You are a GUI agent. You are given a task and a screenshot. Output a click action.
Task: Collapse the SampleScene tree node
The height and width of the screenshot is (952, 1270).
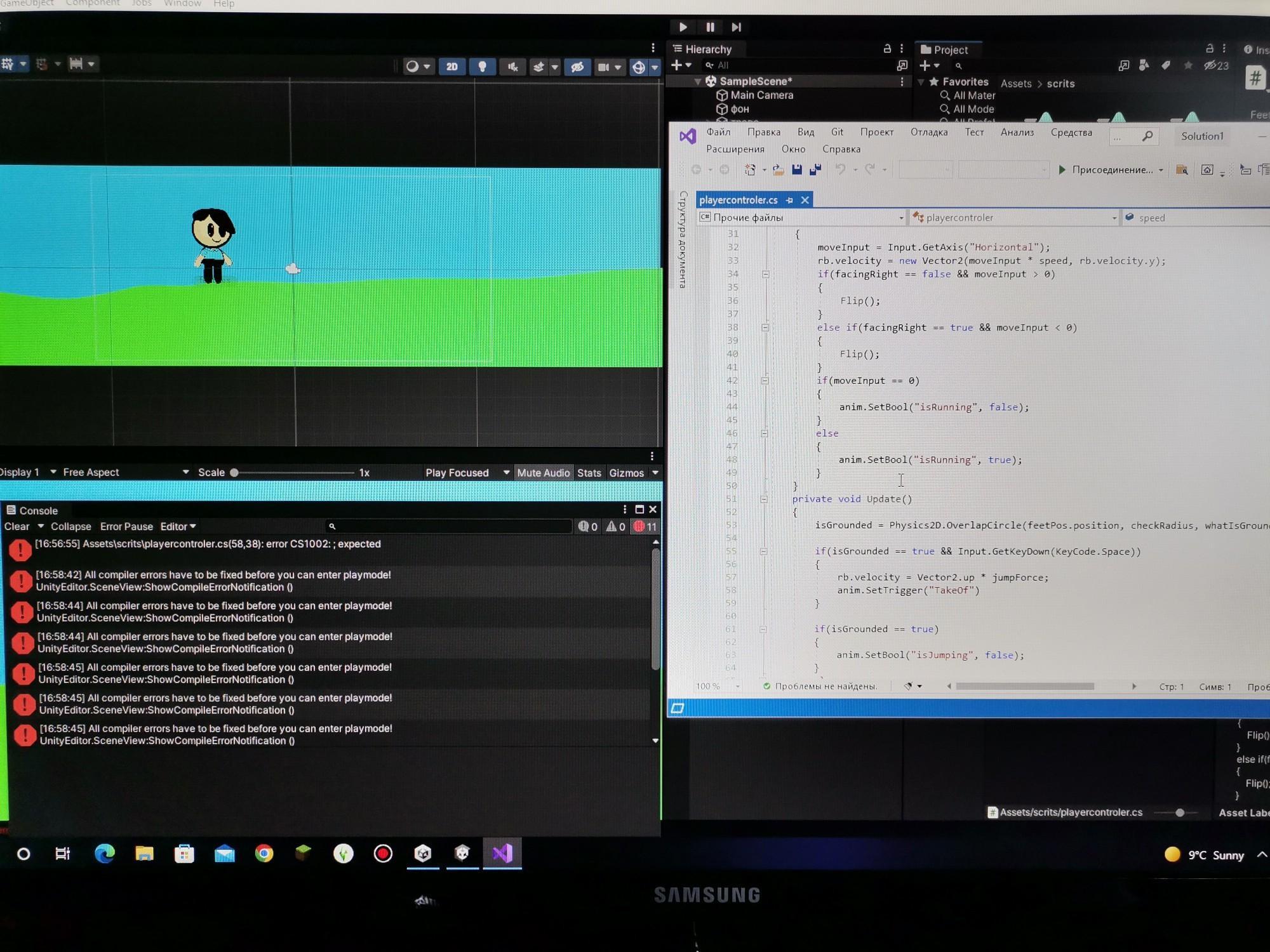(x=698, y=81)
